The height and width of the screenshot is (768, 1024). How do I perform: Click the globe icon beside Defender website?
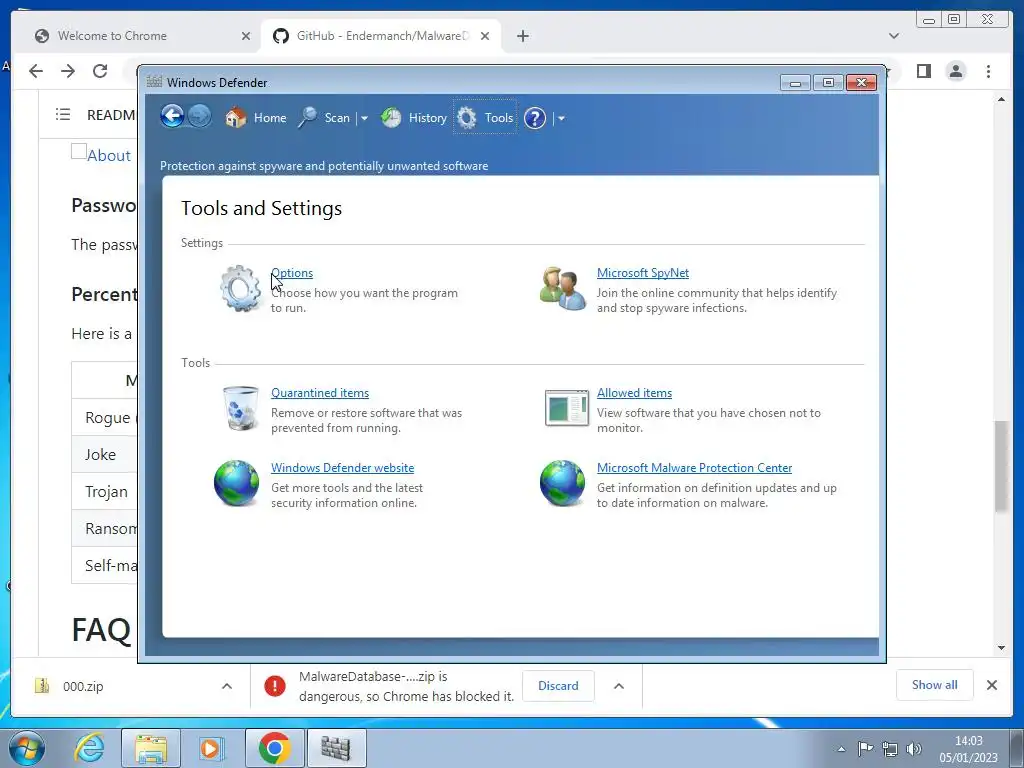[x=236, y=483]
